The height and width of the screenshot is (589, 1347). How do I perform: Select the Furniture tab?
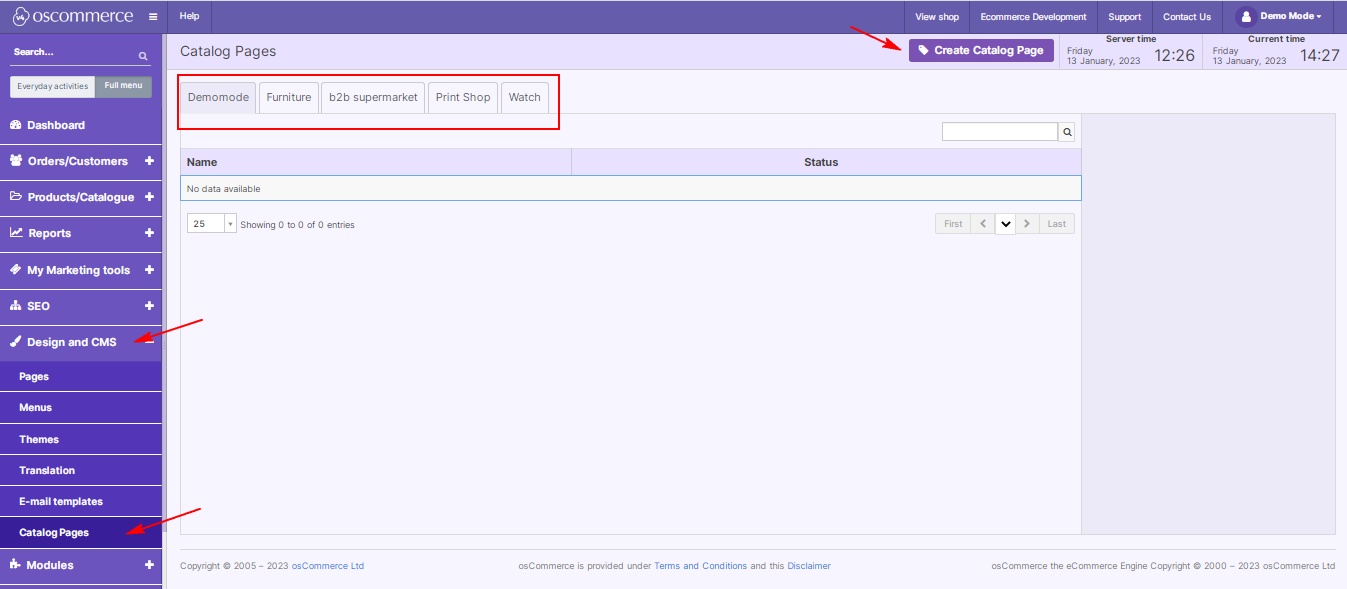coord(289,97)
